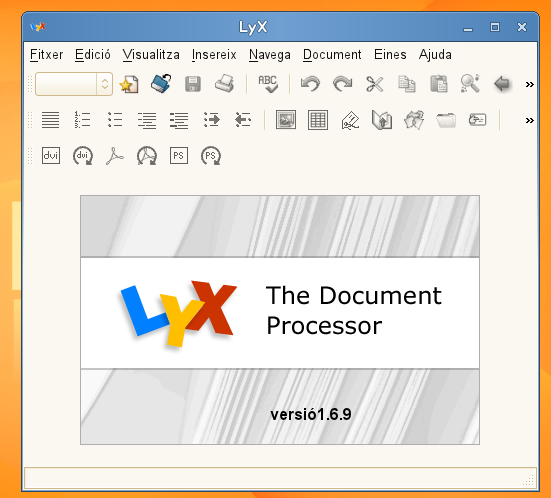The height and width of the screenshot is (498, 551).
Task: Increase the paragraph depth
Action: 212,120
